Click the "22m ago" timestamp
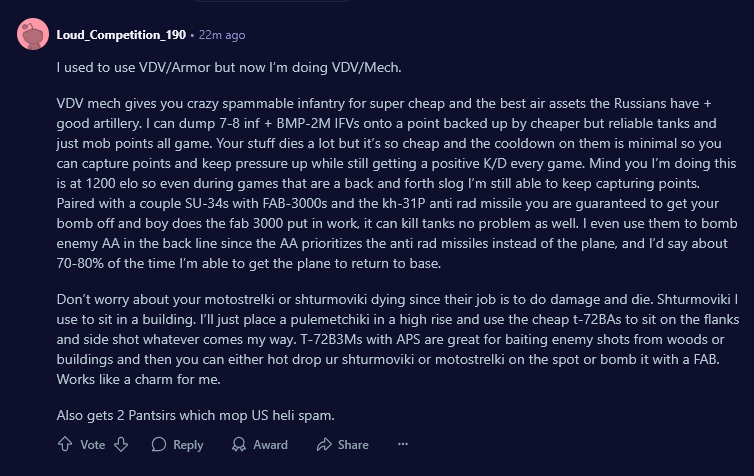Screen dimensions: 754x476 point(221,35)
